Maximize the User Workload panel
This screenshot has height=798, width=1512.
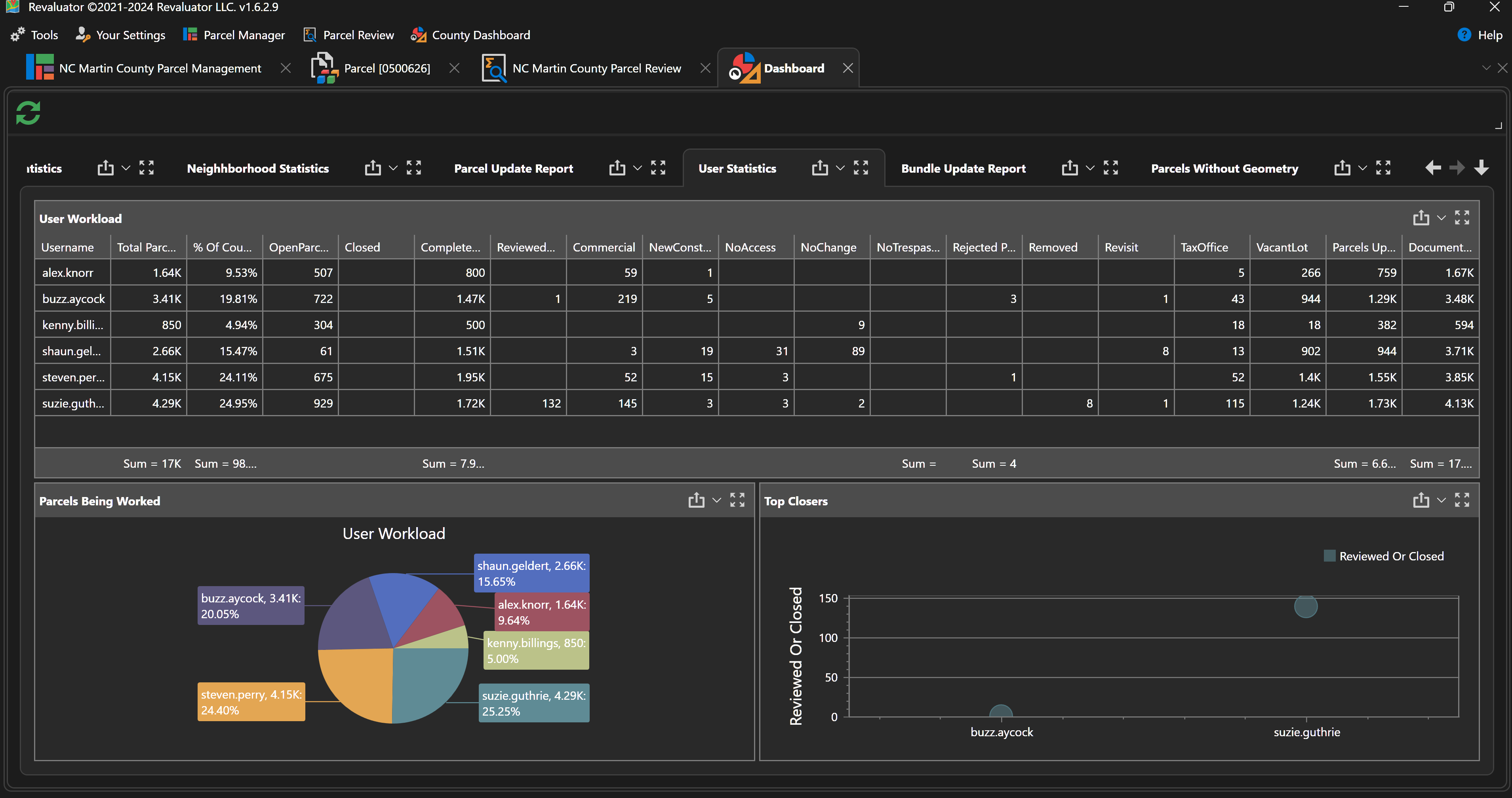[x=1462, y=218]
